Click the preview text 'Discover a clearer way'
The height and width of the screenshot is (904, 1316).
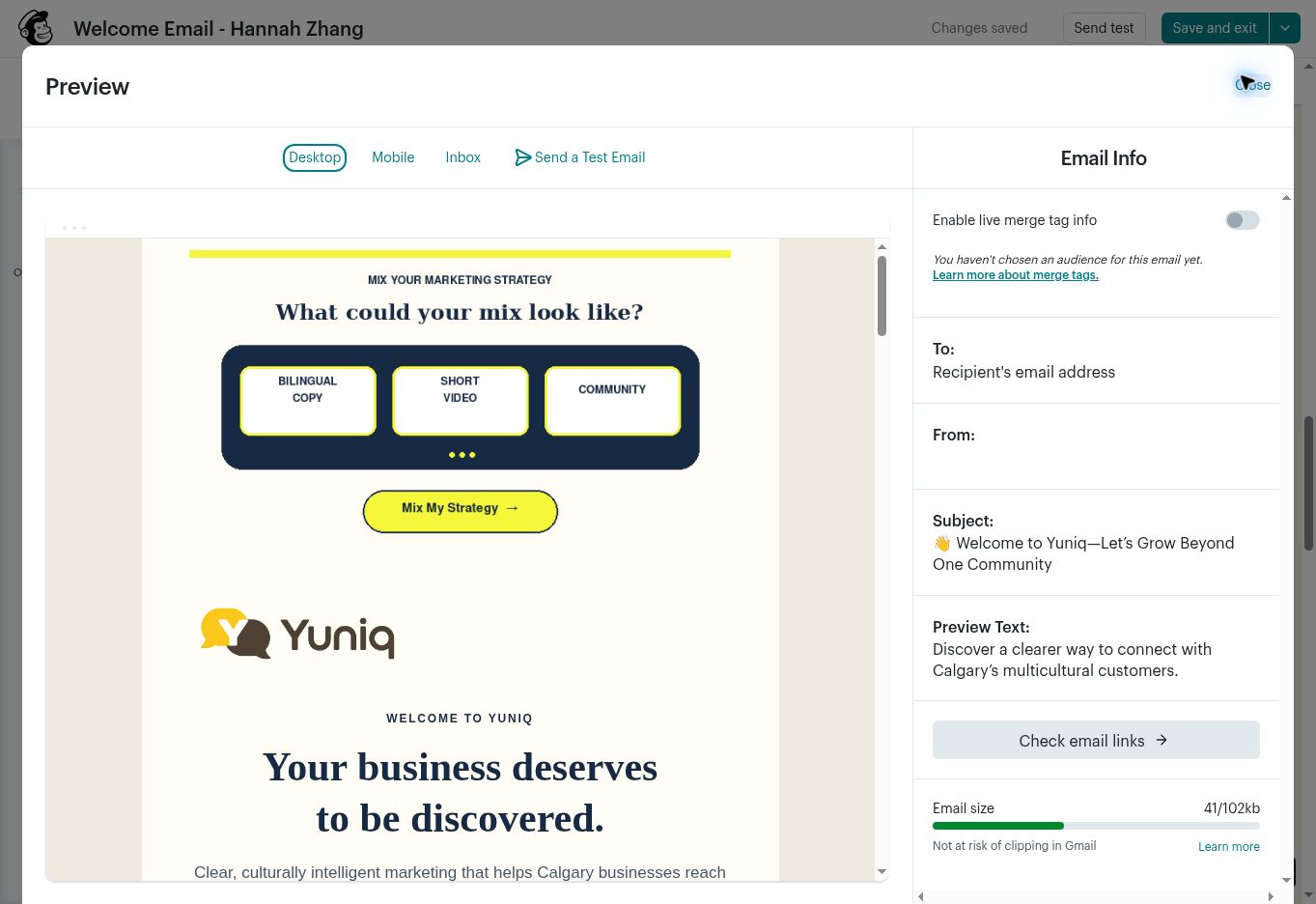(x=1072, y=660)
